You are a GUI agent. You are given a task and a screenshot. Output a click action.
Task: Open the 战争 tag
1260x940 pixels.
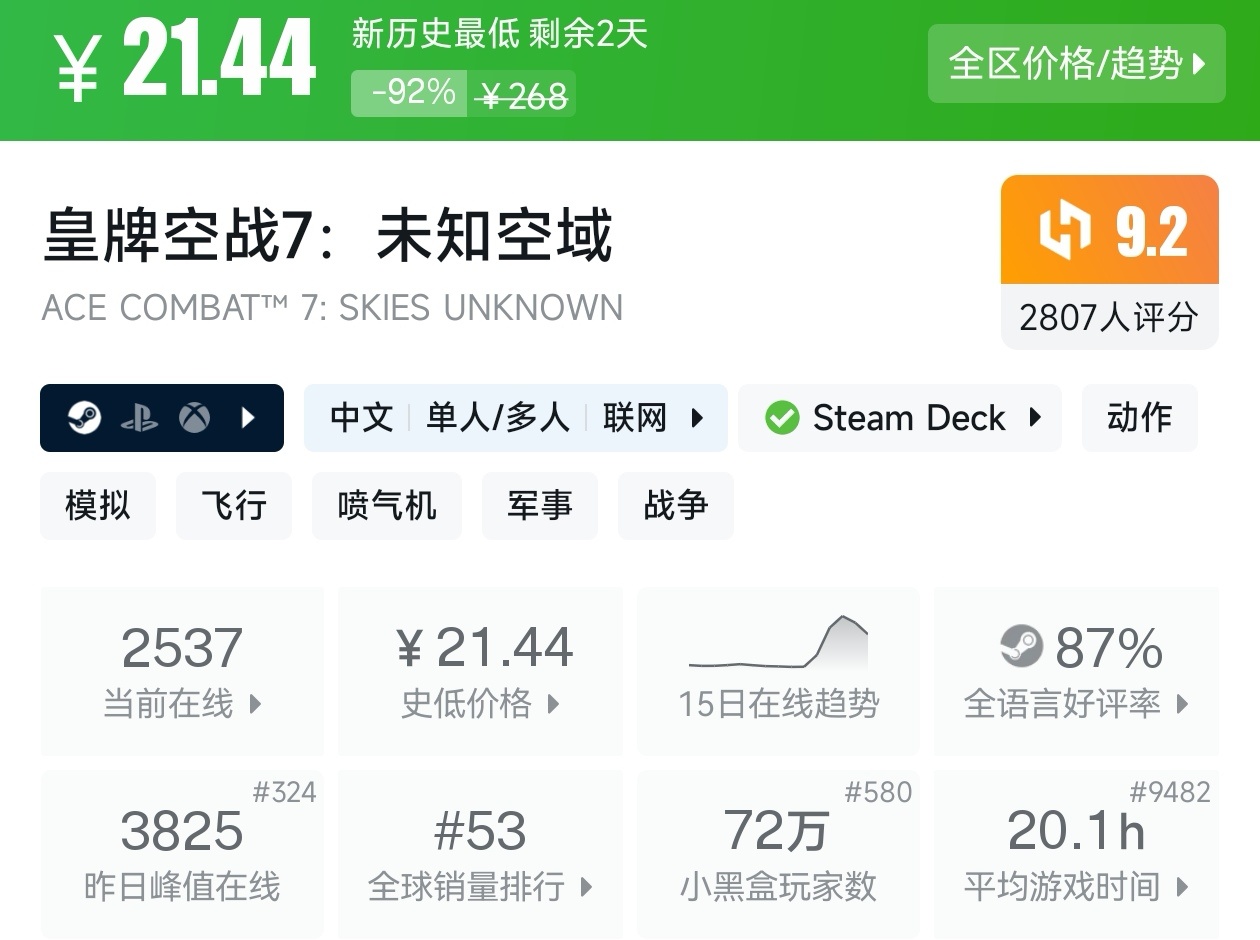676,506
